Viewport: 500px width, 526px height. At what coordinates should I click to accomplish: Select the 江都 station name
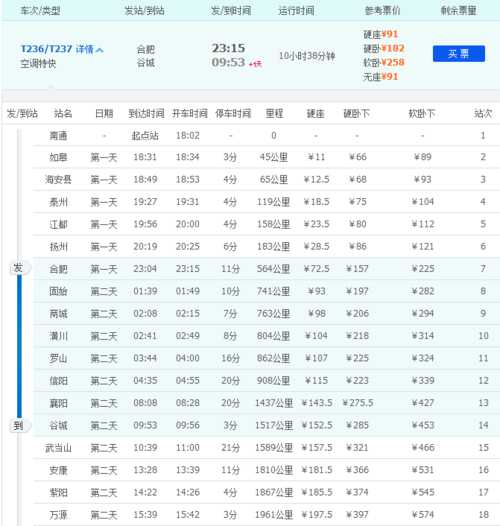(58, 224)
